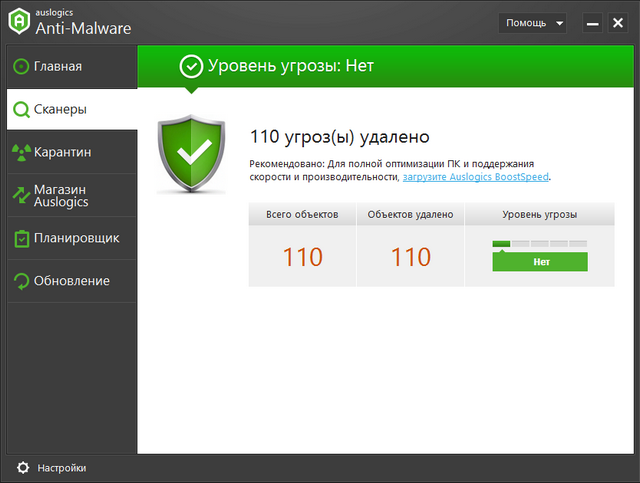Screen dimensions: 640x483
Task: Click the Карантин biohazard icon
Action: [20, 152]
